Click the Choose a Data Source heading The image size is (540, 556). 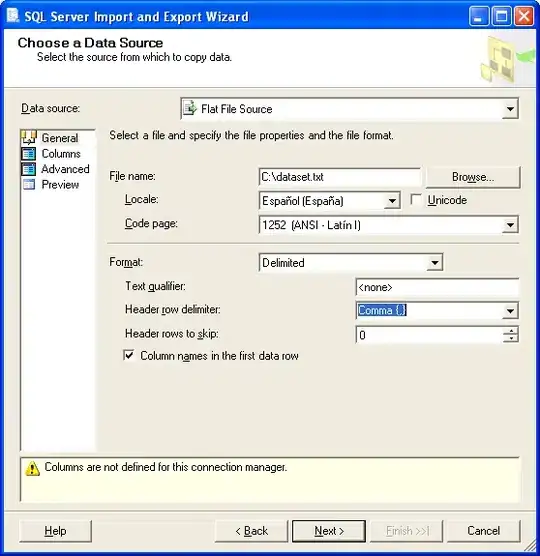tap(90, 43)
